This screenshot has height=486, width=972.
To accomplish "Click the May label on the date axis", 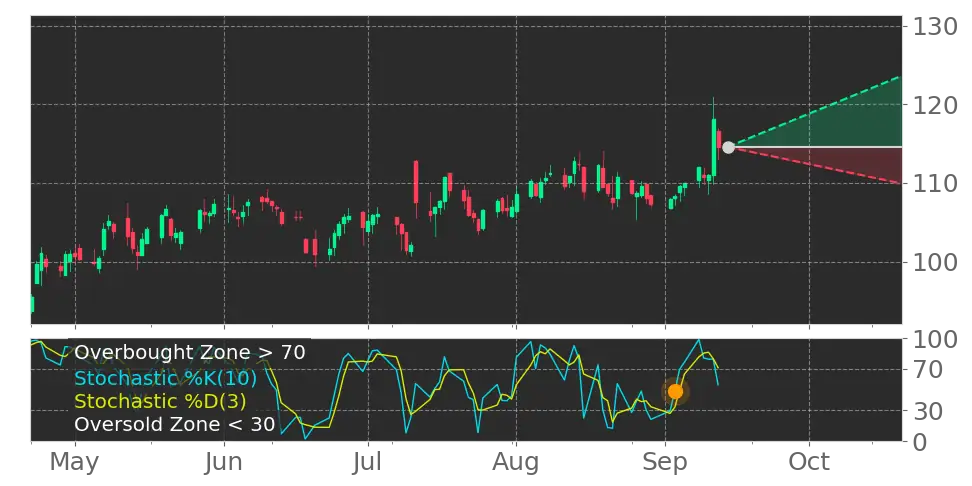I will click(x=74, y=462).
